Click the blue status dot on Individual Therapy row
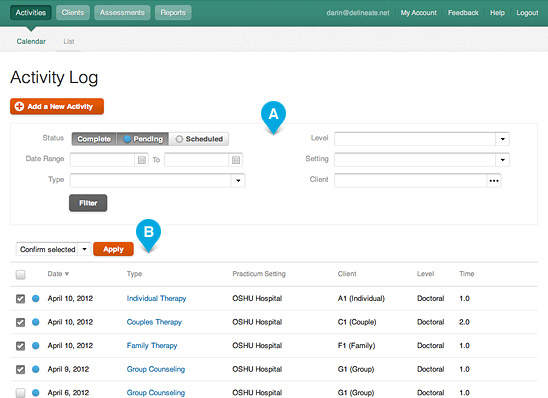 click(36, 298)
